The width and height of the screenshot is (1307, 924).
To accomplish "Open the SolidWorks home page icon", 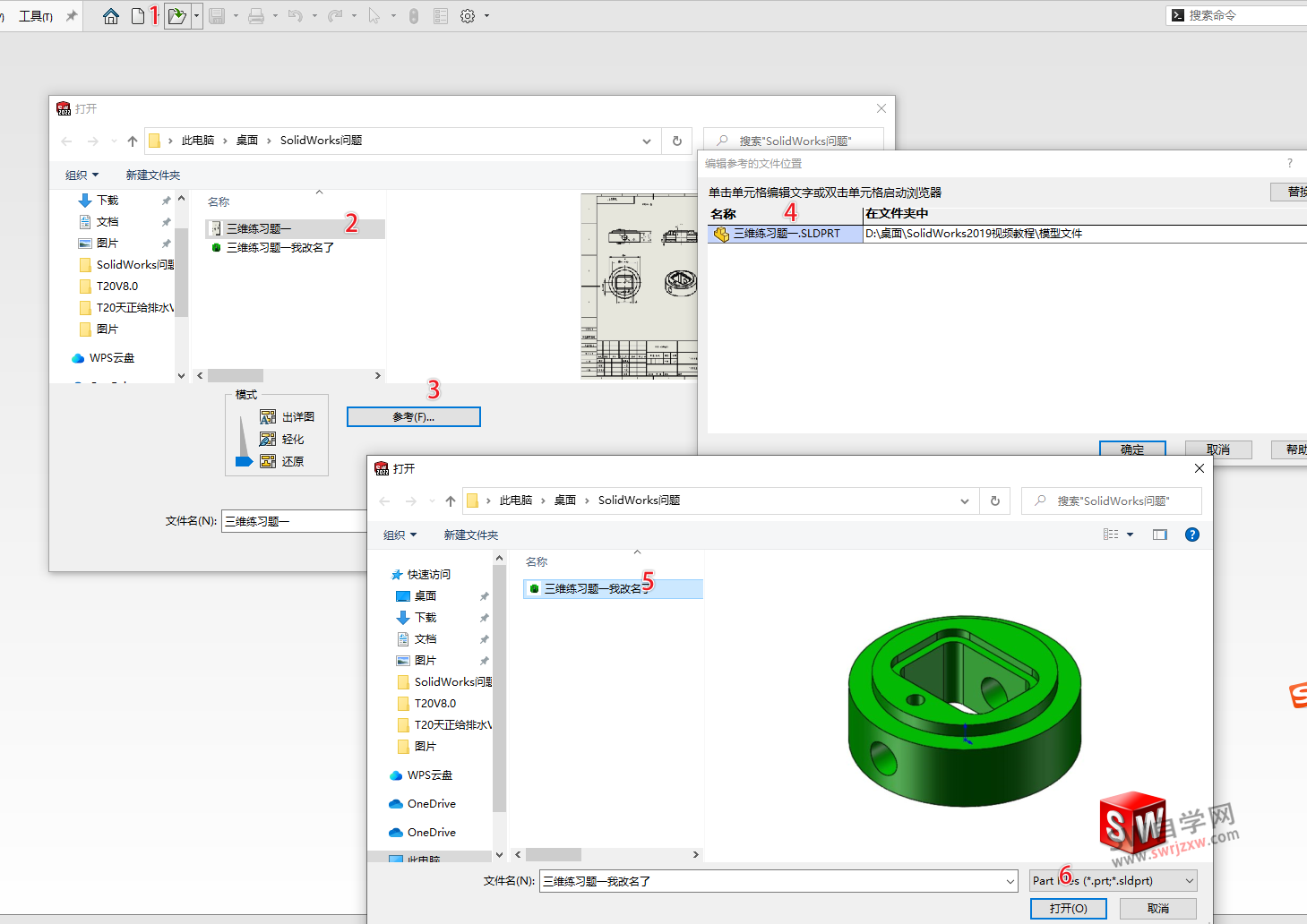I will pos(110,15).
